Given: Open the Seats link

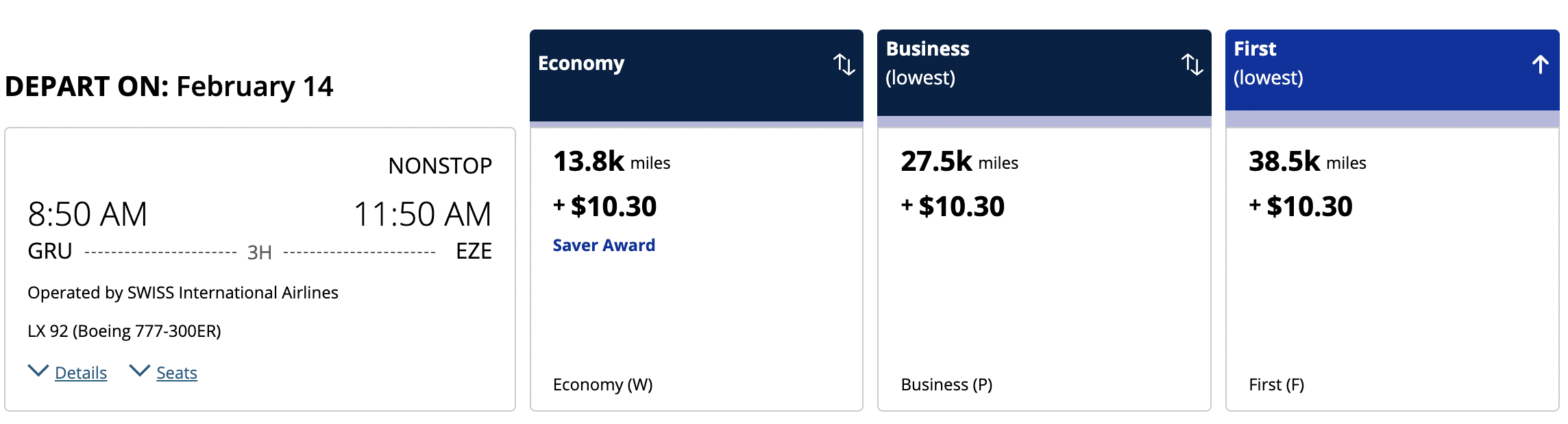Looking at the screenshot, I should [x=177, y=373].
